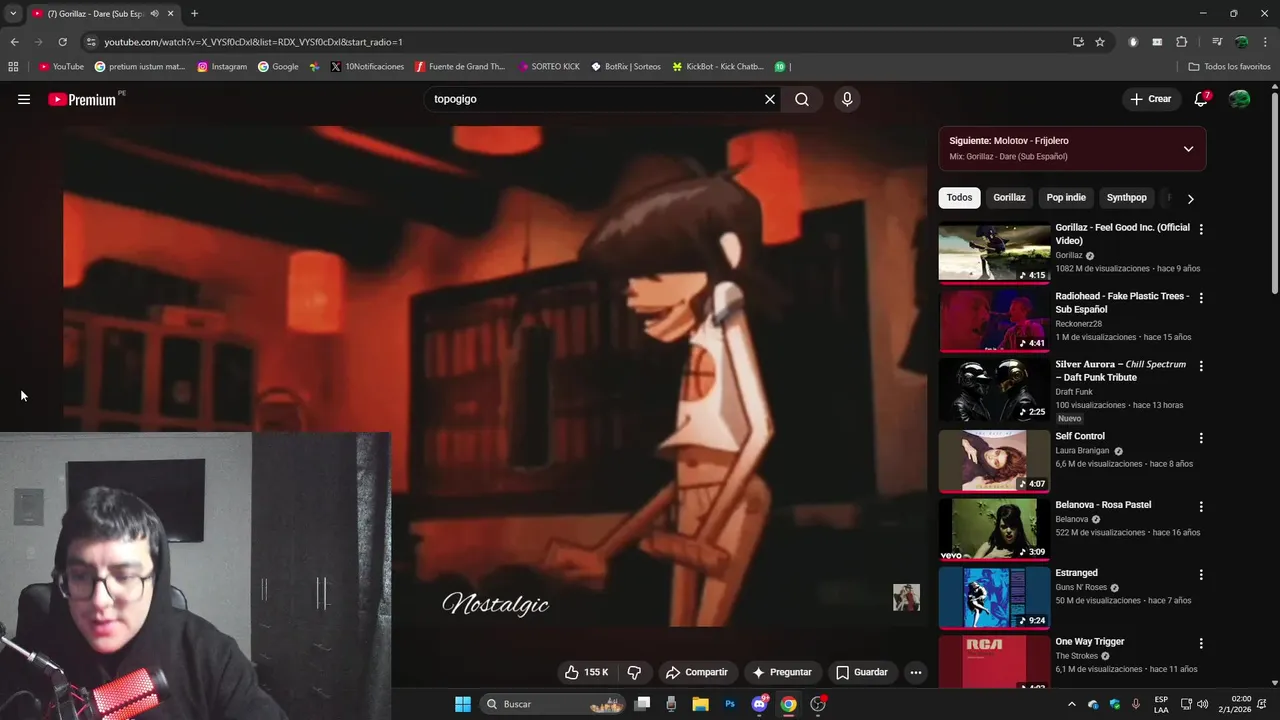
Task: Select the Synthpop filter chip
Action: pyautogui.click(x=1126, y=197)
